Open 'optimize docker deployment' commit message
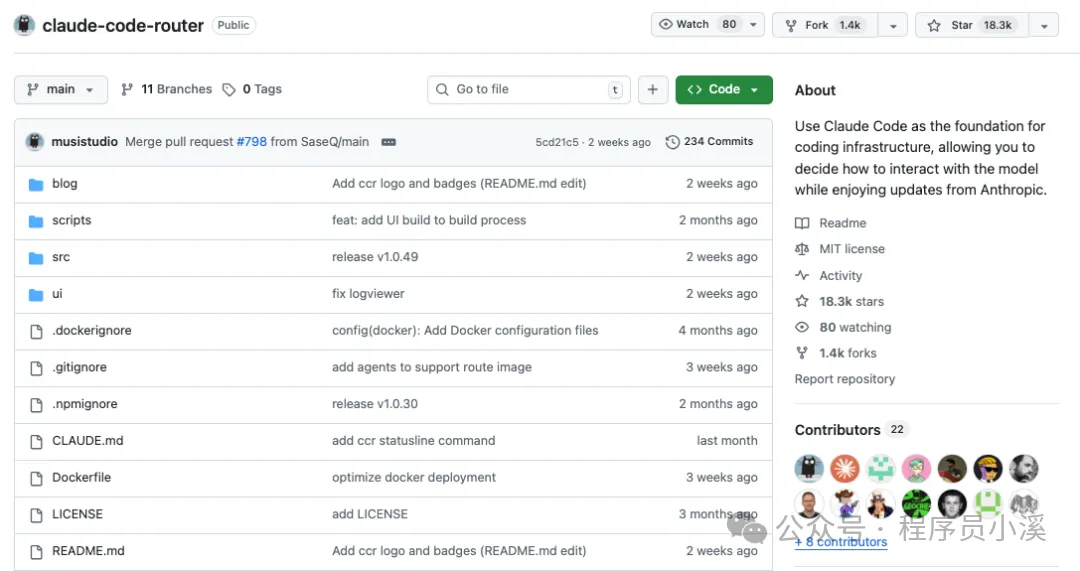This screenshot has height=571, width=1080. tap(413, 477)
